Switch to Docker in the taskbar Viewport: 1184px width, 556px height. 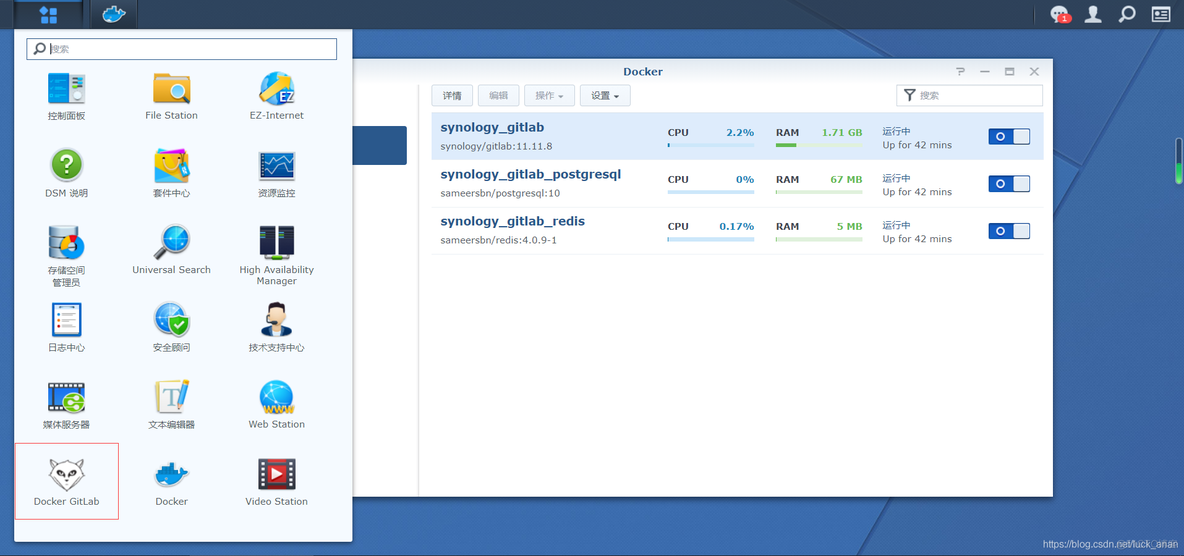tap(114, 14)
